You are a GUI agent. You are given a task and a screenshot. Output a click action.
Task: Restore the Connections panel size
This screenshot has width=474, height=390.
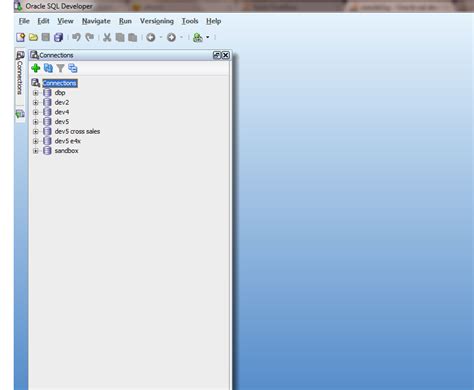click(217, 55)
